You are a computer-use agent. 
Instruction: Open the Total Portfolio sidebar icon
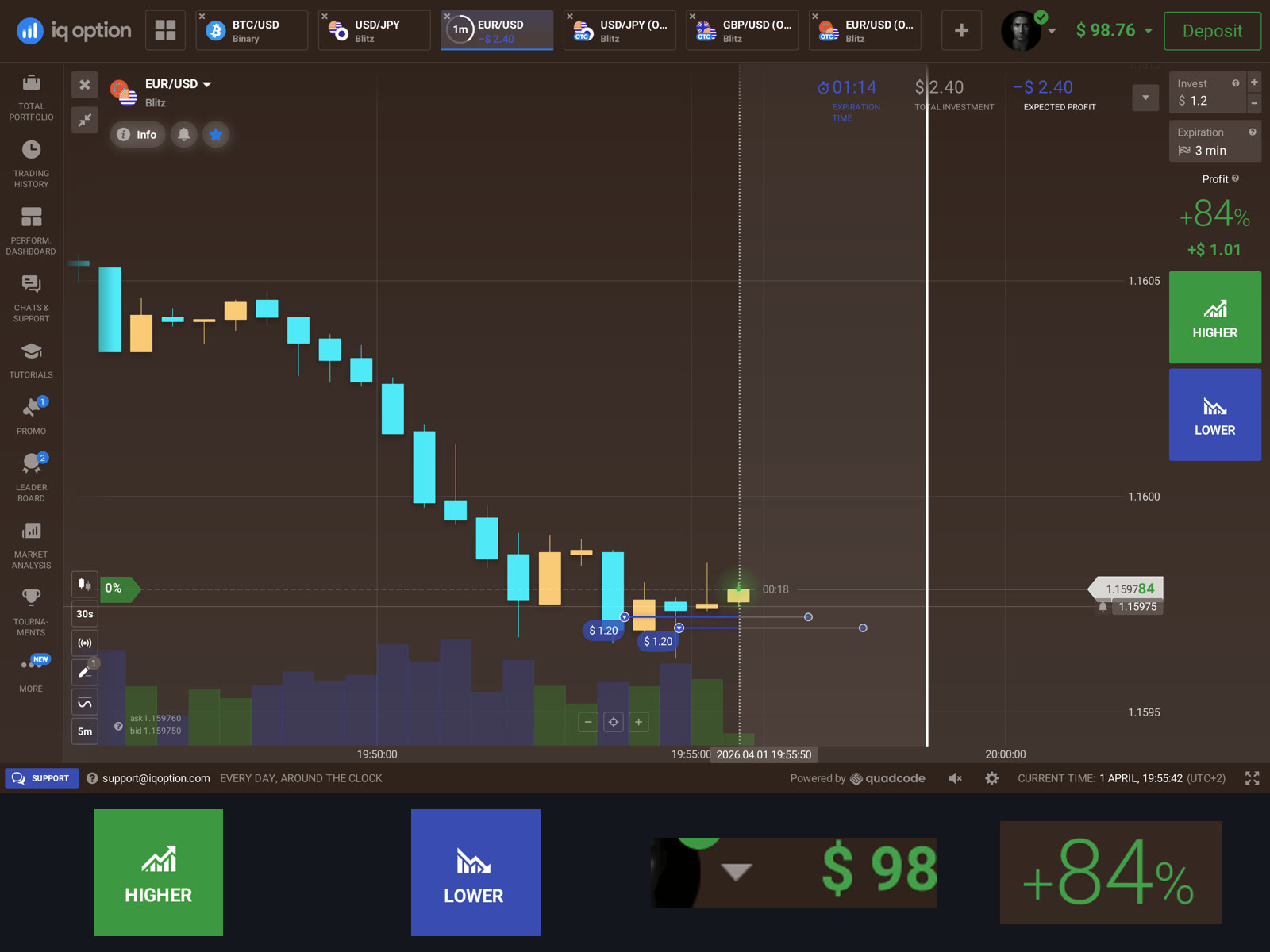point(31,97)
